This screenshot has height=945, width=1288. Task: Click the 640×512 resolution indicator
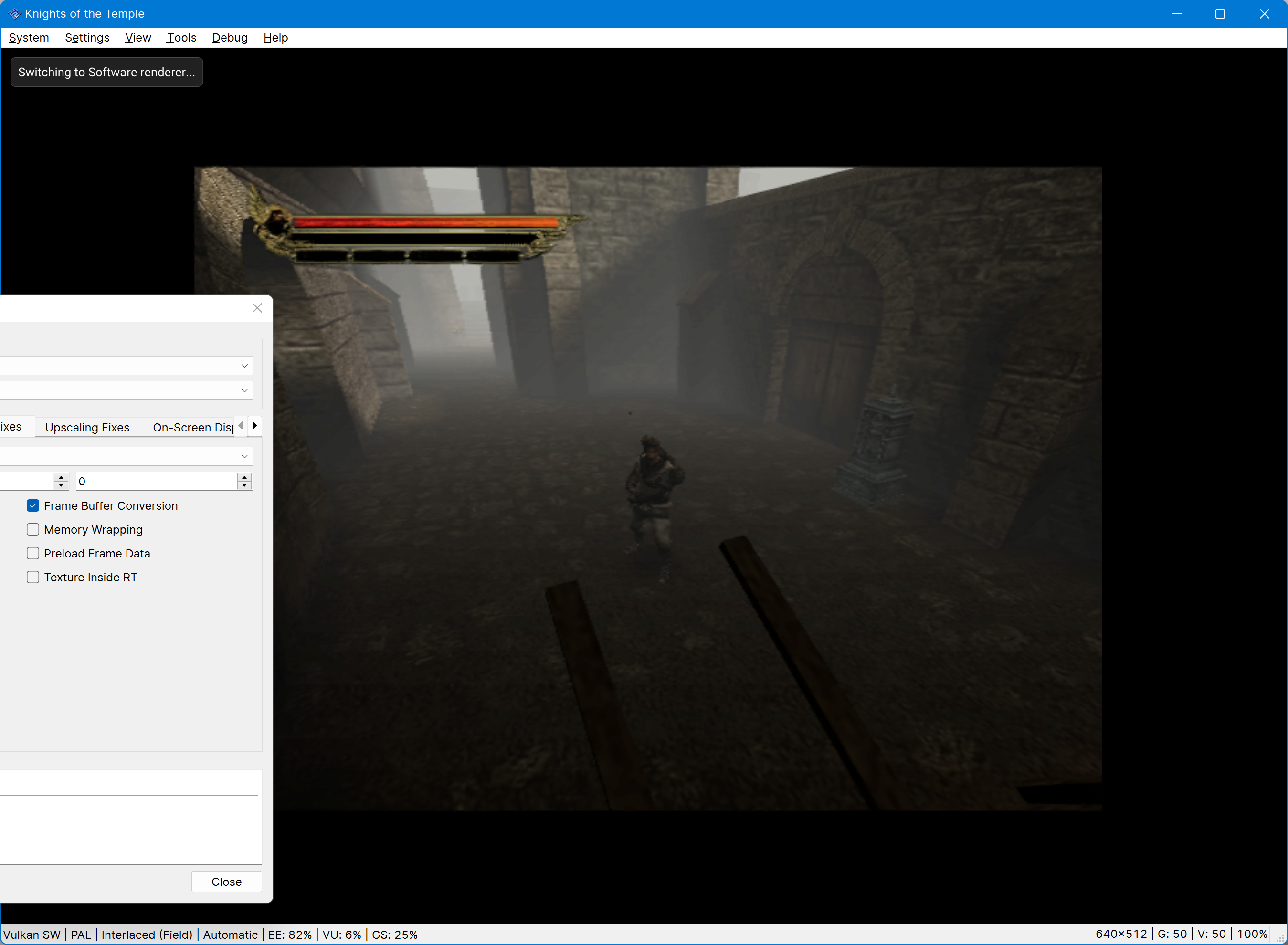[x=1121, y=934]
